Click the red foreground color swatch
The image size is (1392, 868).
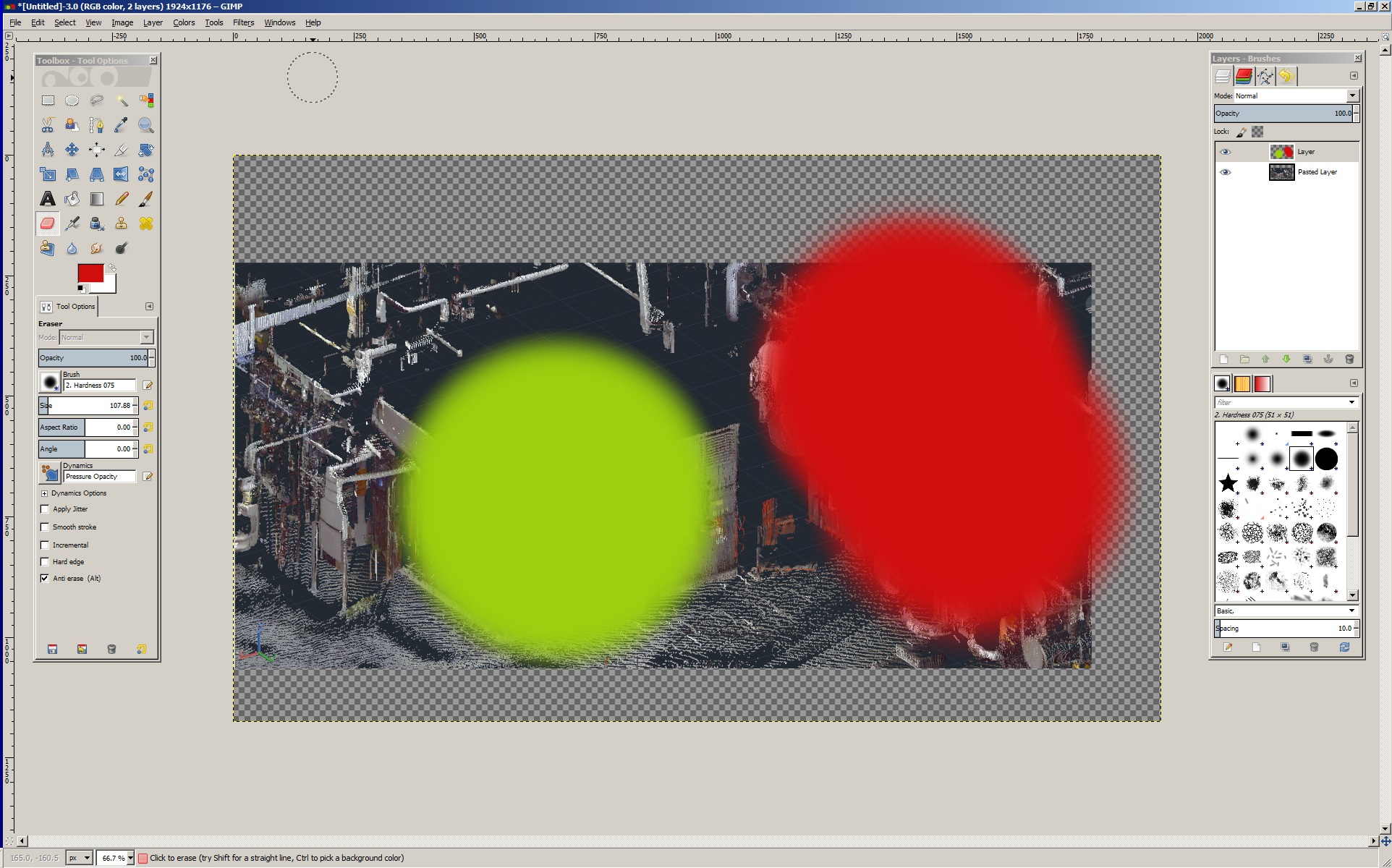point(90,273)
